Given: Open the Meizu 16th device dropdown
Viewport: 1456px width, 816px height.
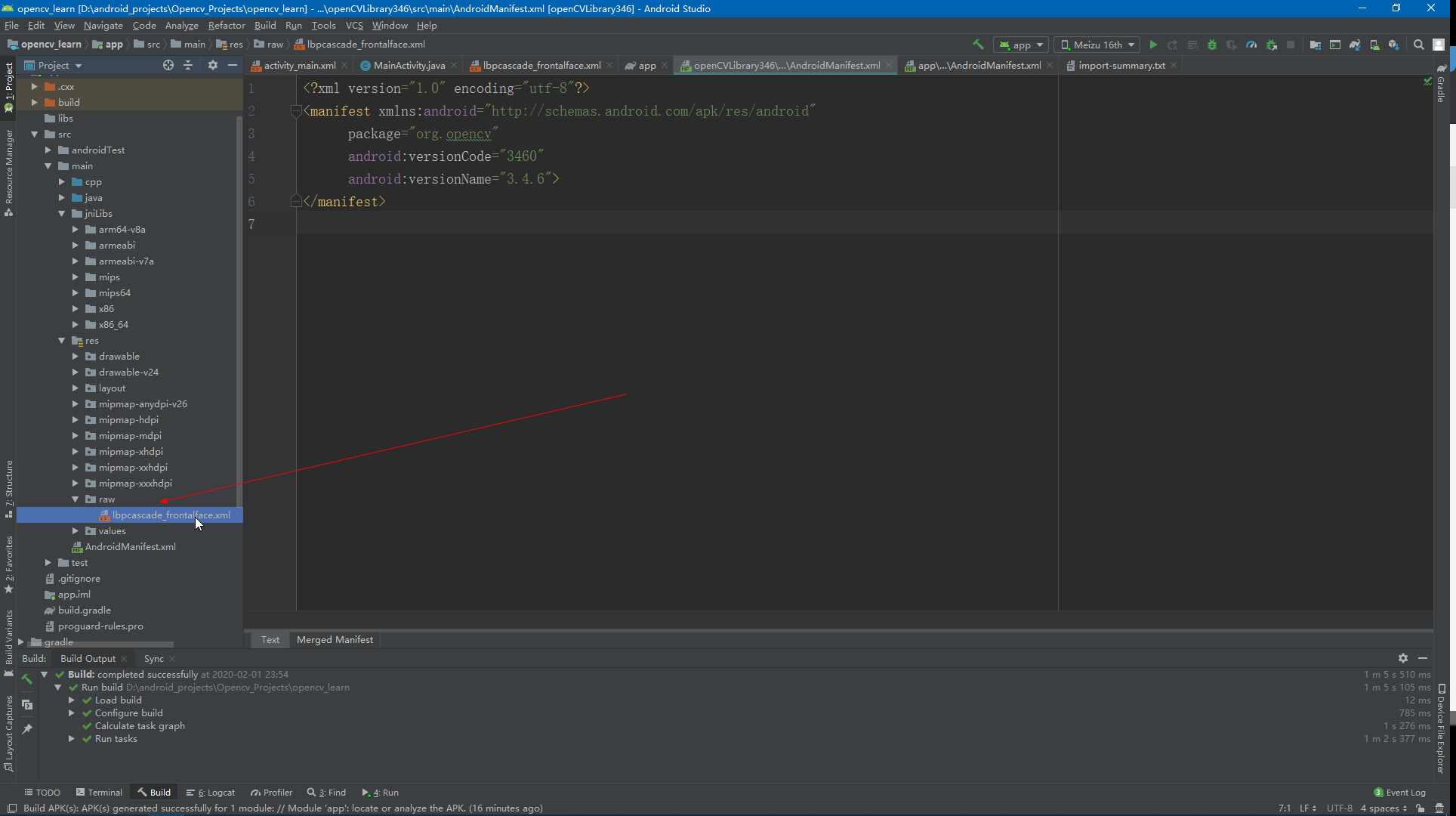Looking at the screenshot, I should 1097,45.
